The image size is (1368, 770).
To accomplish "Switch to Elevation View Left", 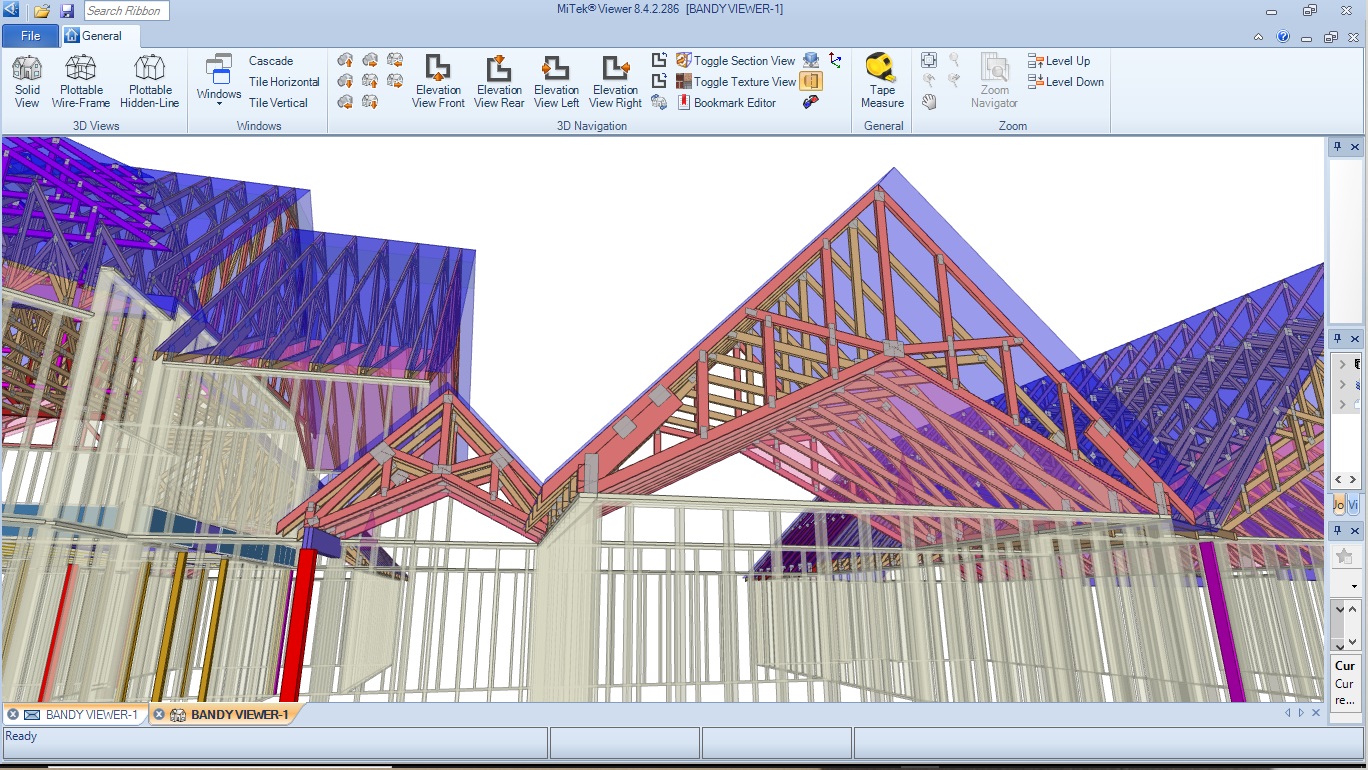I will [556, 81].
